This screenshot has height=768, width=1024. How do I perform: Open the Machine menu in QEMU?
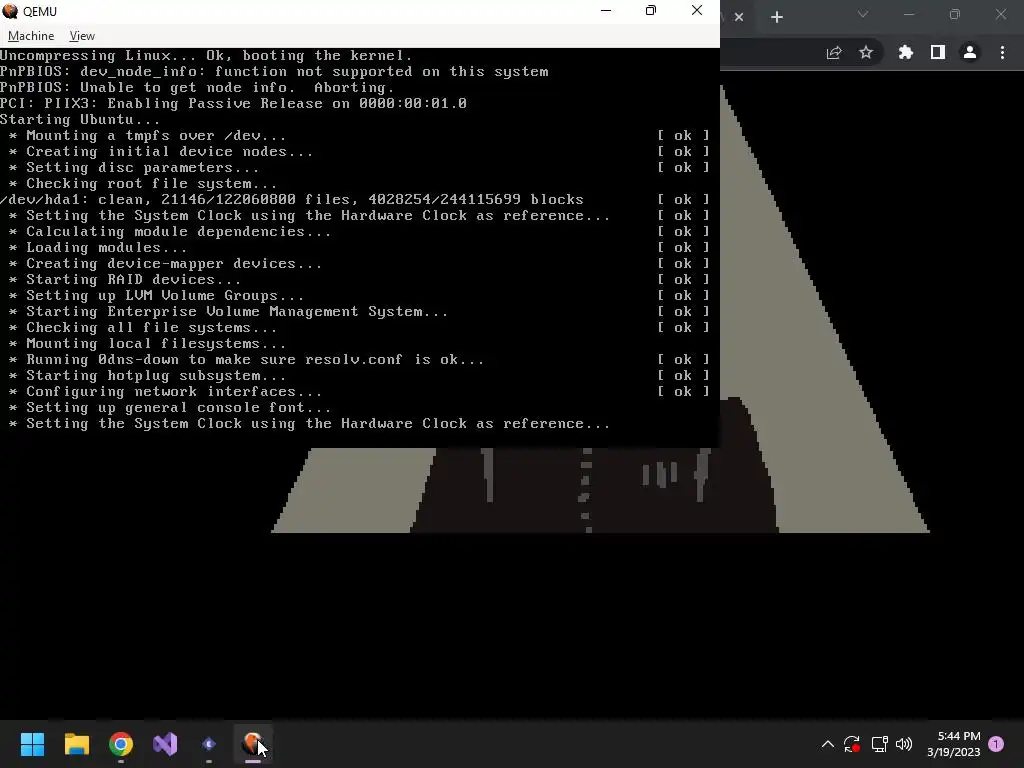tap(31, 36)
